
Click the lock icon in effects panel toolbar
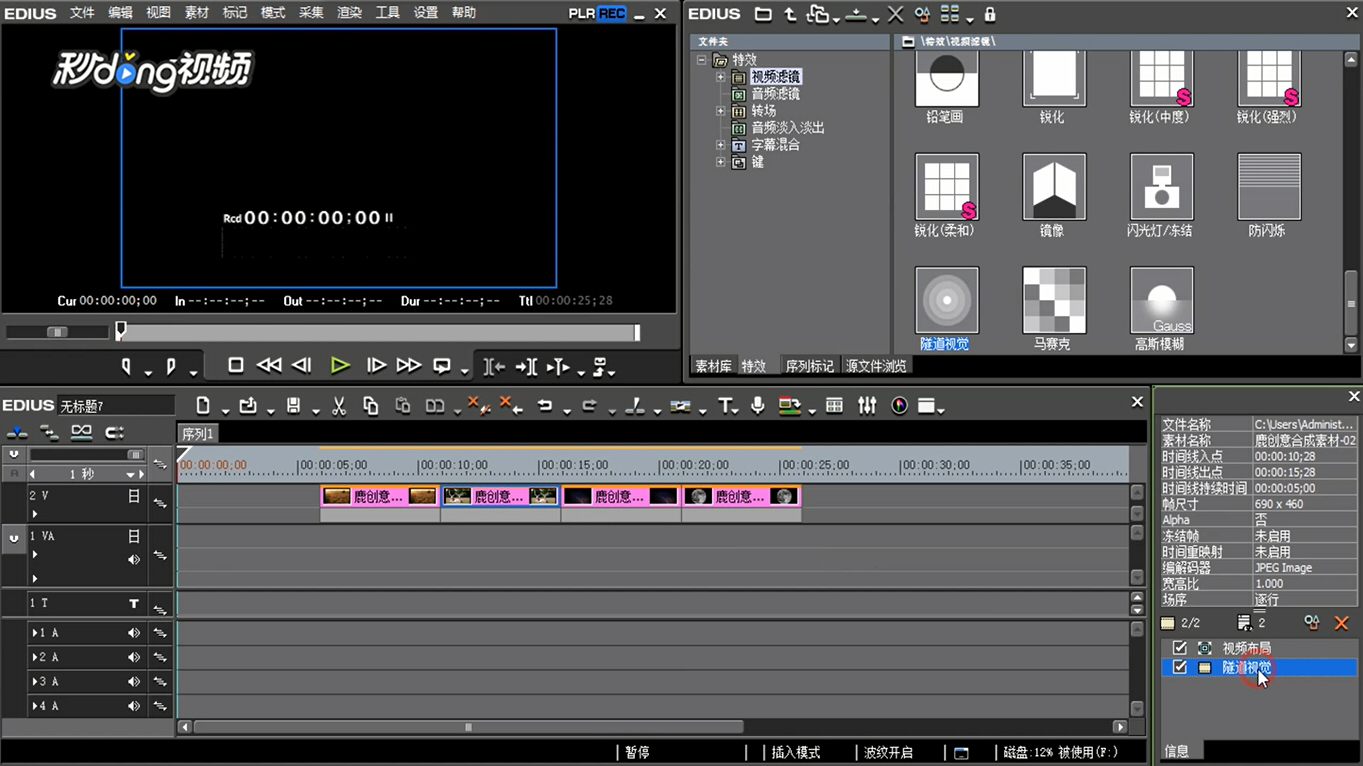click(990, 15)
